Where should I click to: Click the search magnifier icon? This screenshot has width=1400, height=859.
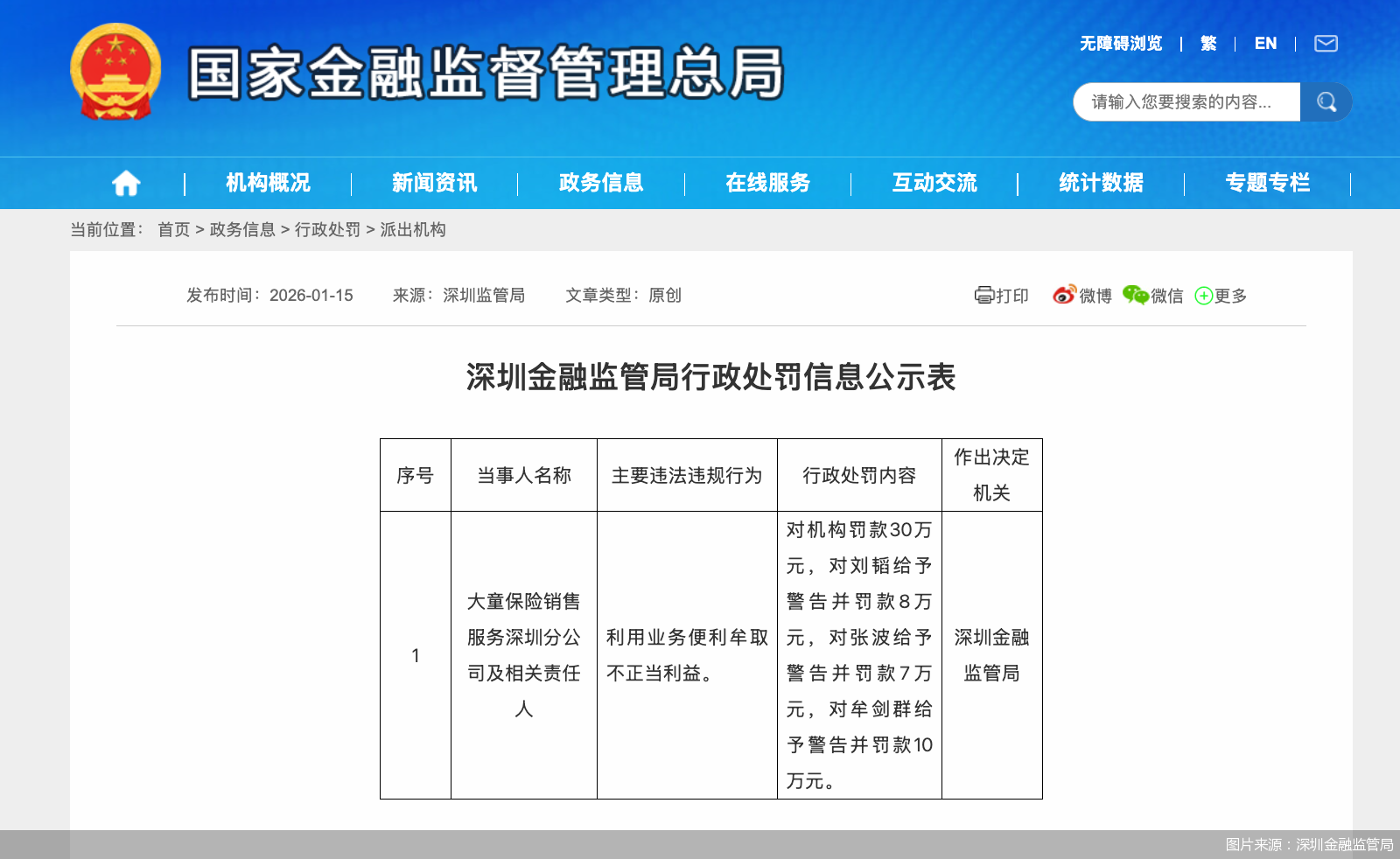click(1326, 101)
